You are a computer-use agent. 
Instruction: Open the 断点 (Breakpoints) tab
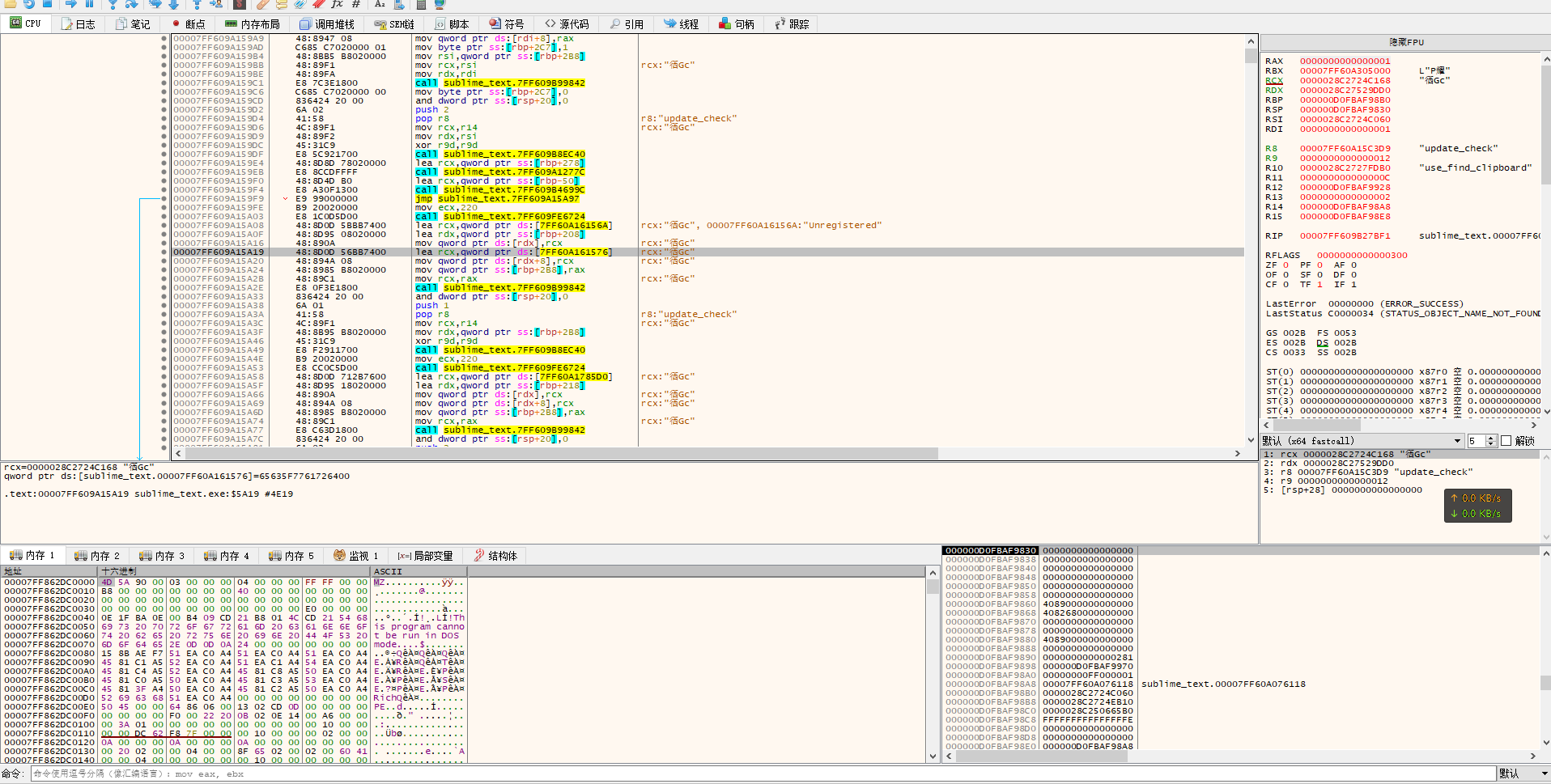188,24
